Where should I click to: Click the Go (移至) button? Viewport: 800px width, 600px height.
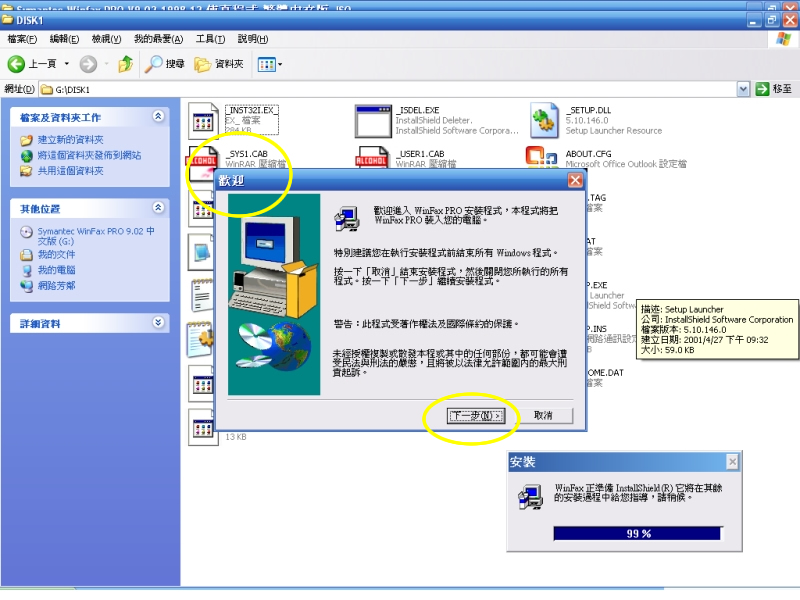coord(774,89)
